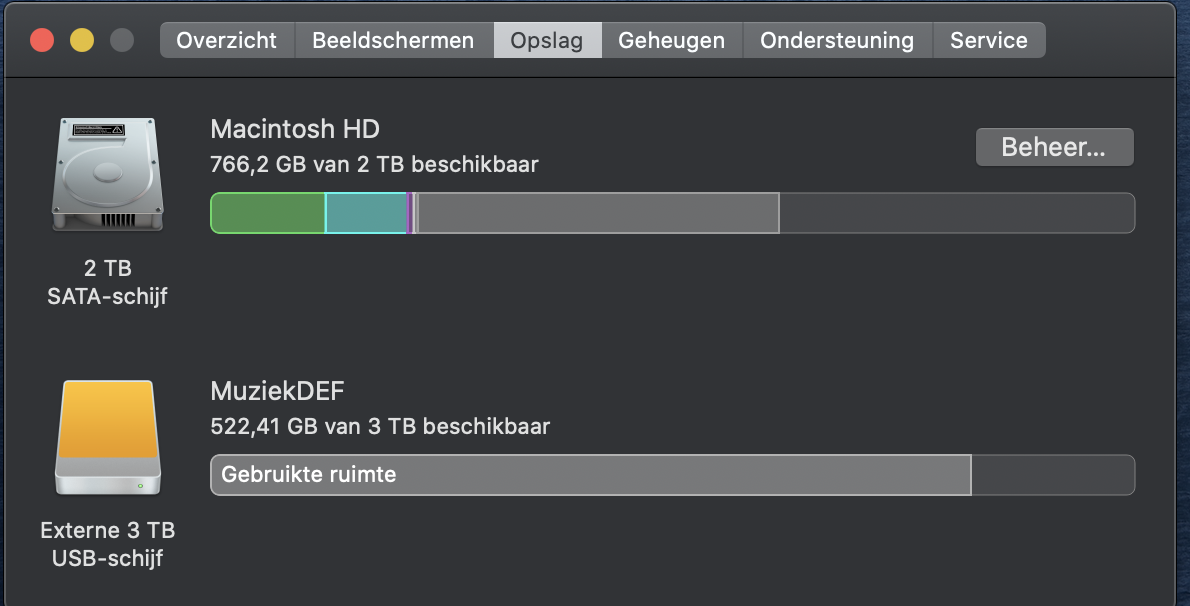Click the Gebruikte ruimte bar for MuziekDEF

click(590, 475)
